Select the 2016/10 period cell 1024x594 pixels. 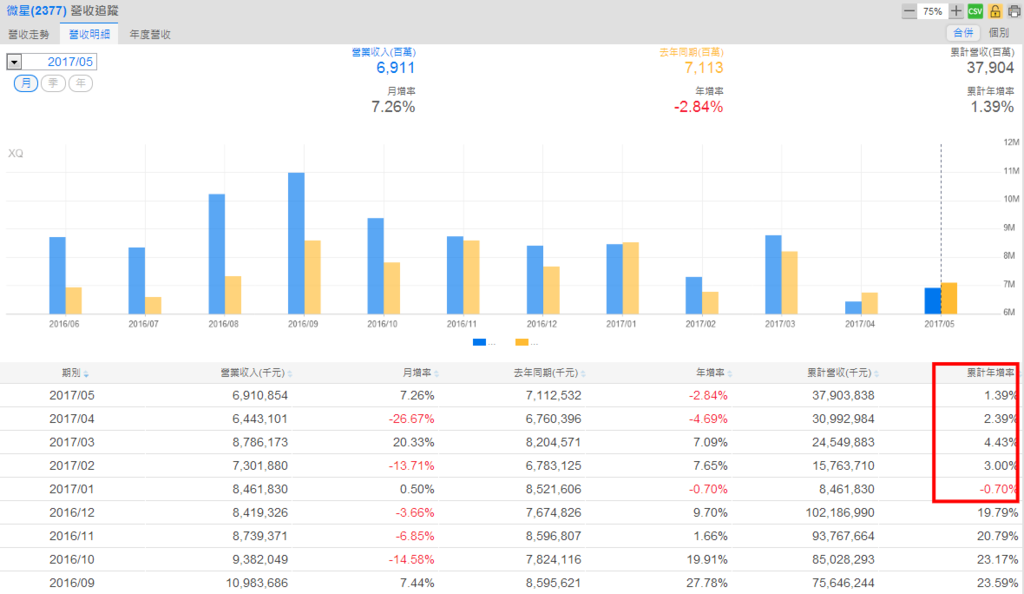[x=72, y=560]
